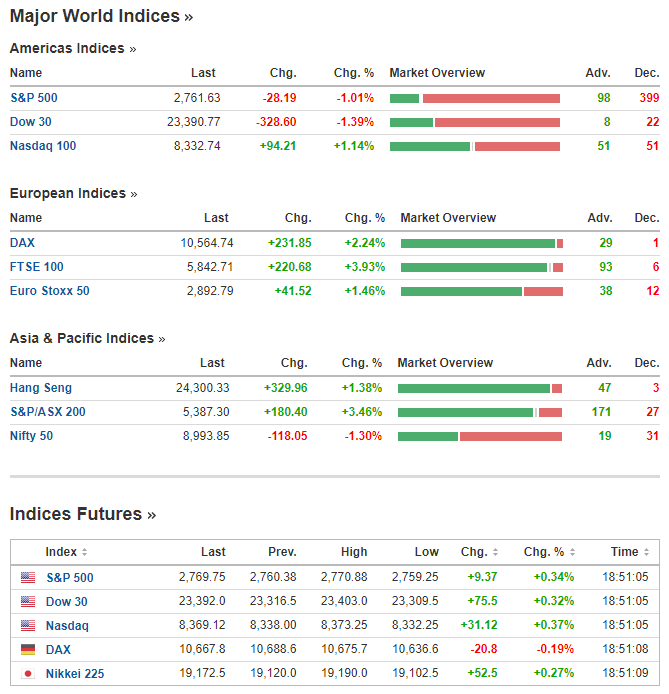Viewport: 669px width, 694px height.
Task: Click Hang Seng last value 24,300.33
Action: pos(203,388)
